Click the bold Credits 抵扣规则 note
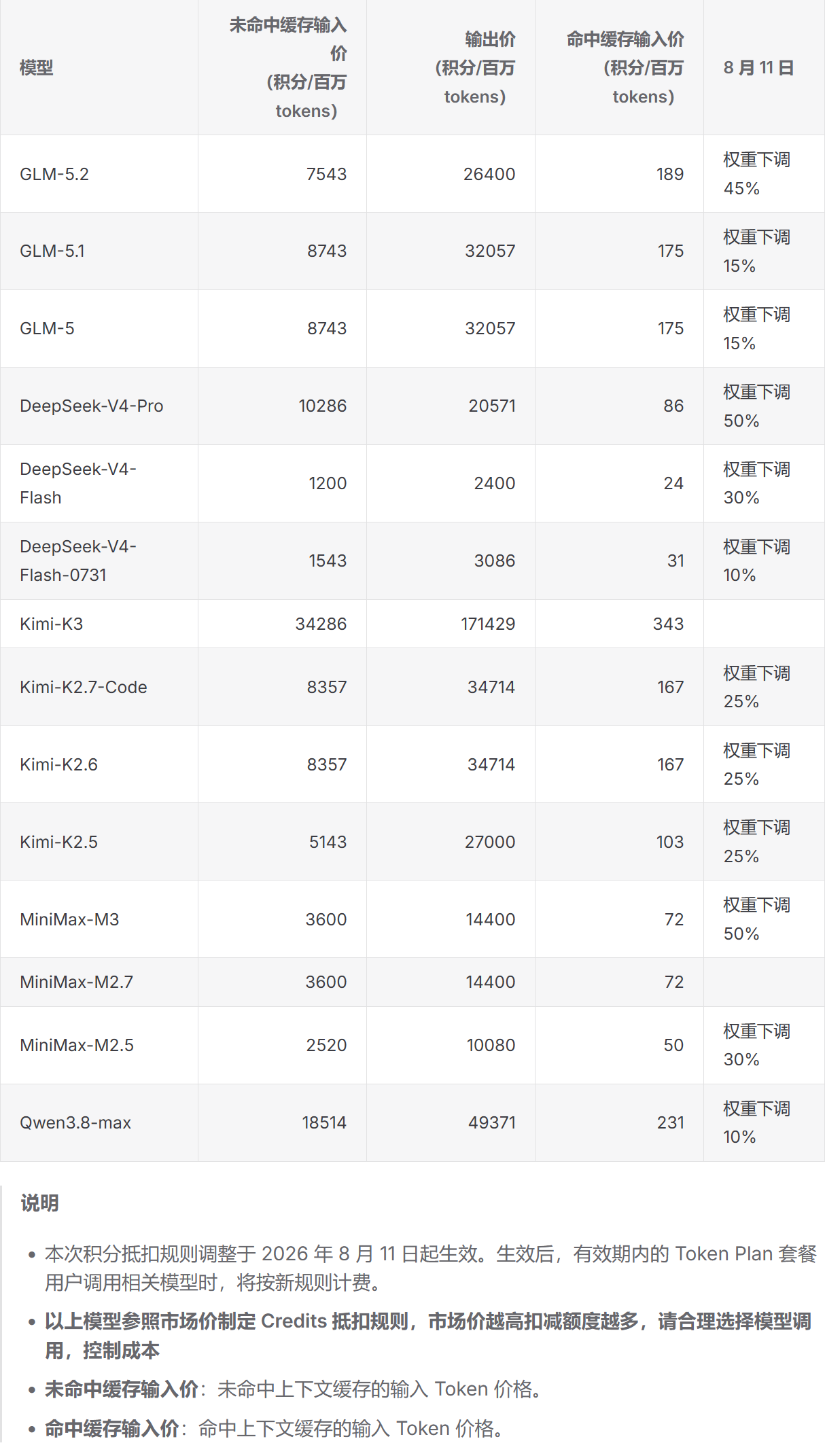Image resolution: width=825 pixels, height=1456 pixels. (428, 1336)
